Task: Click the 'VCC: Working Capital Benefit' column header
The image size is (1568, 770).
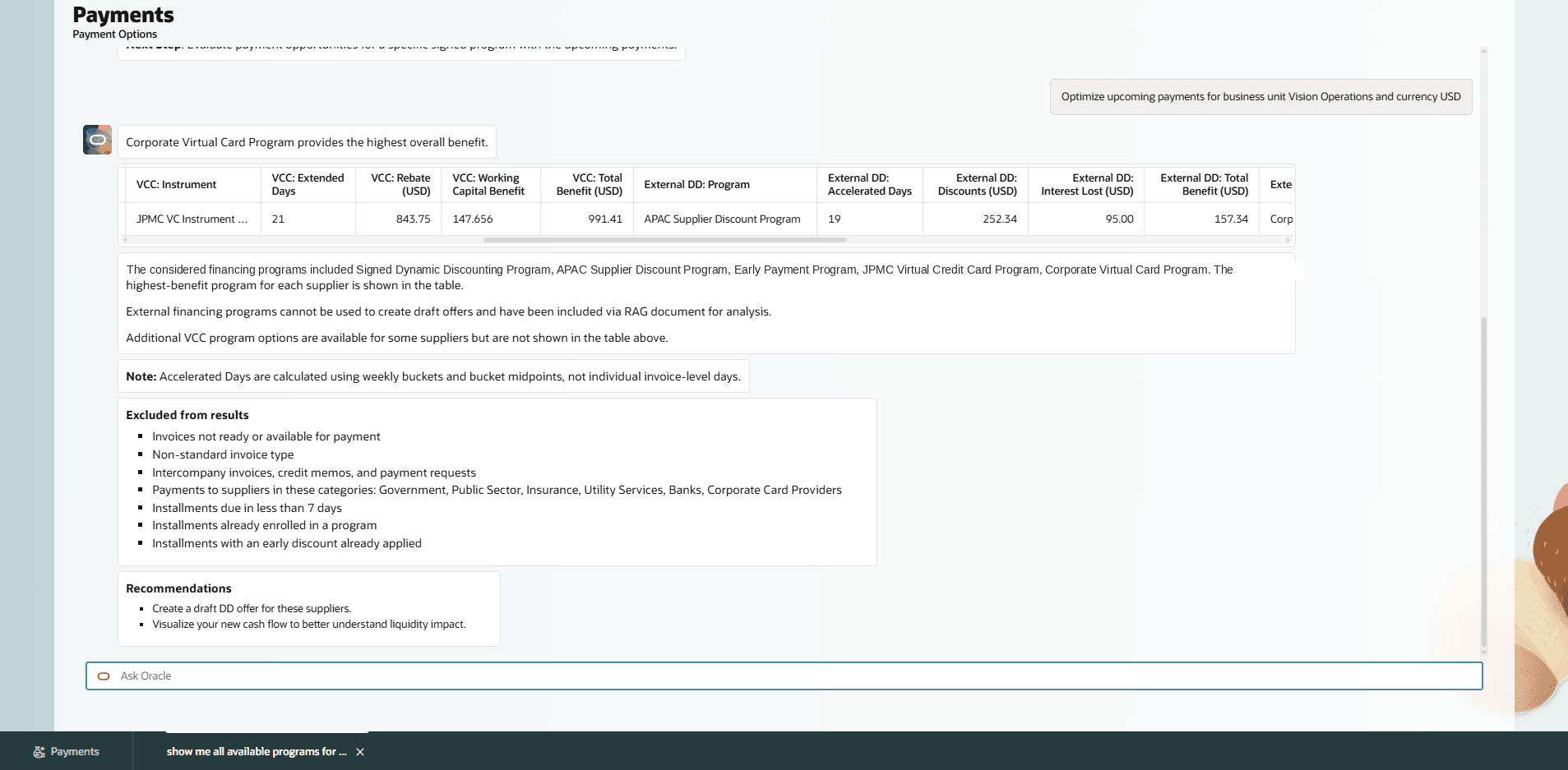Action: [x=491, y=184]
